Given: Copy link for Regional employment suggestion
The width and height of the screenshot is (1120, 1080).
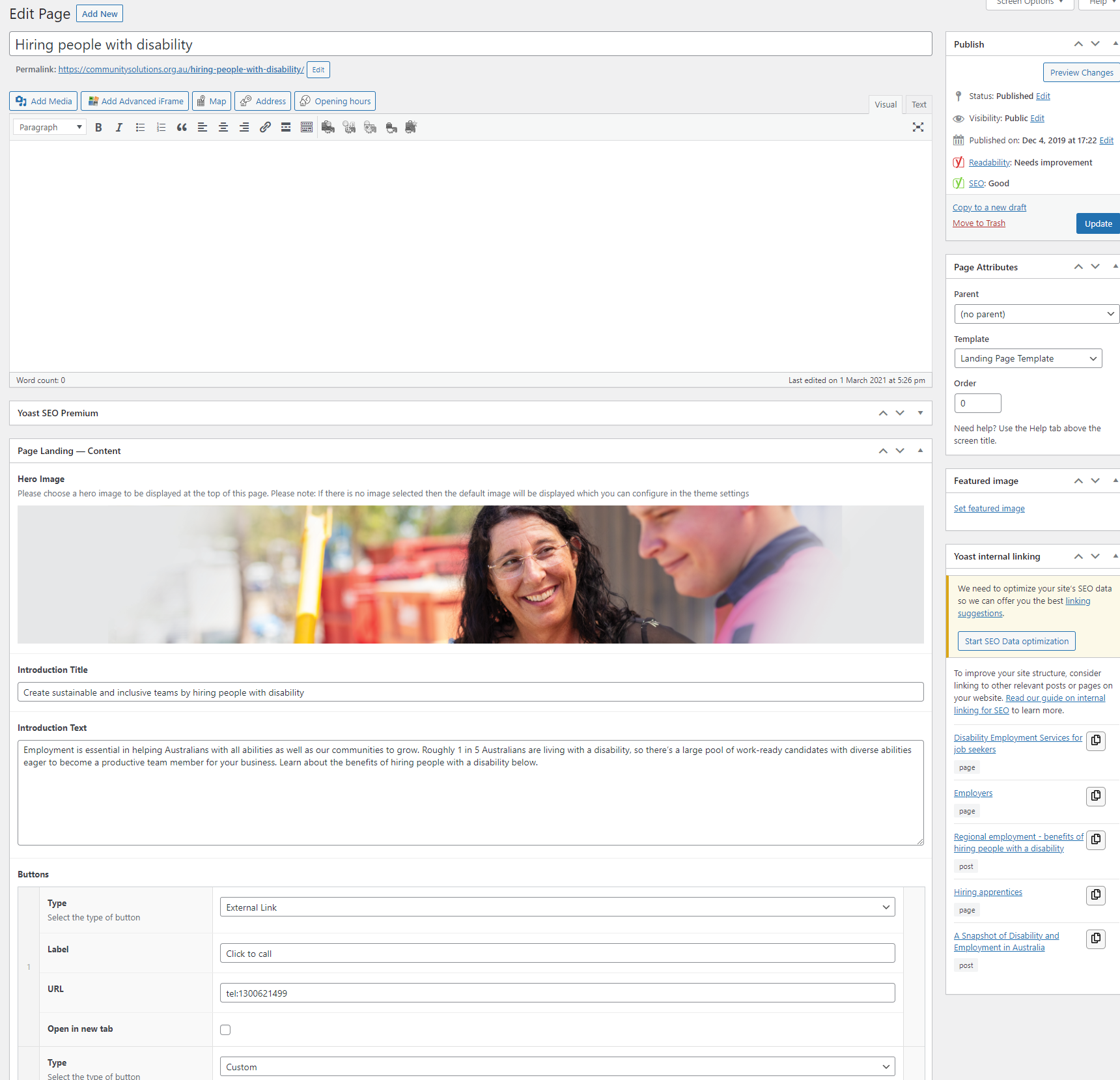Looking at the screenshot, I should (1096, 840).
